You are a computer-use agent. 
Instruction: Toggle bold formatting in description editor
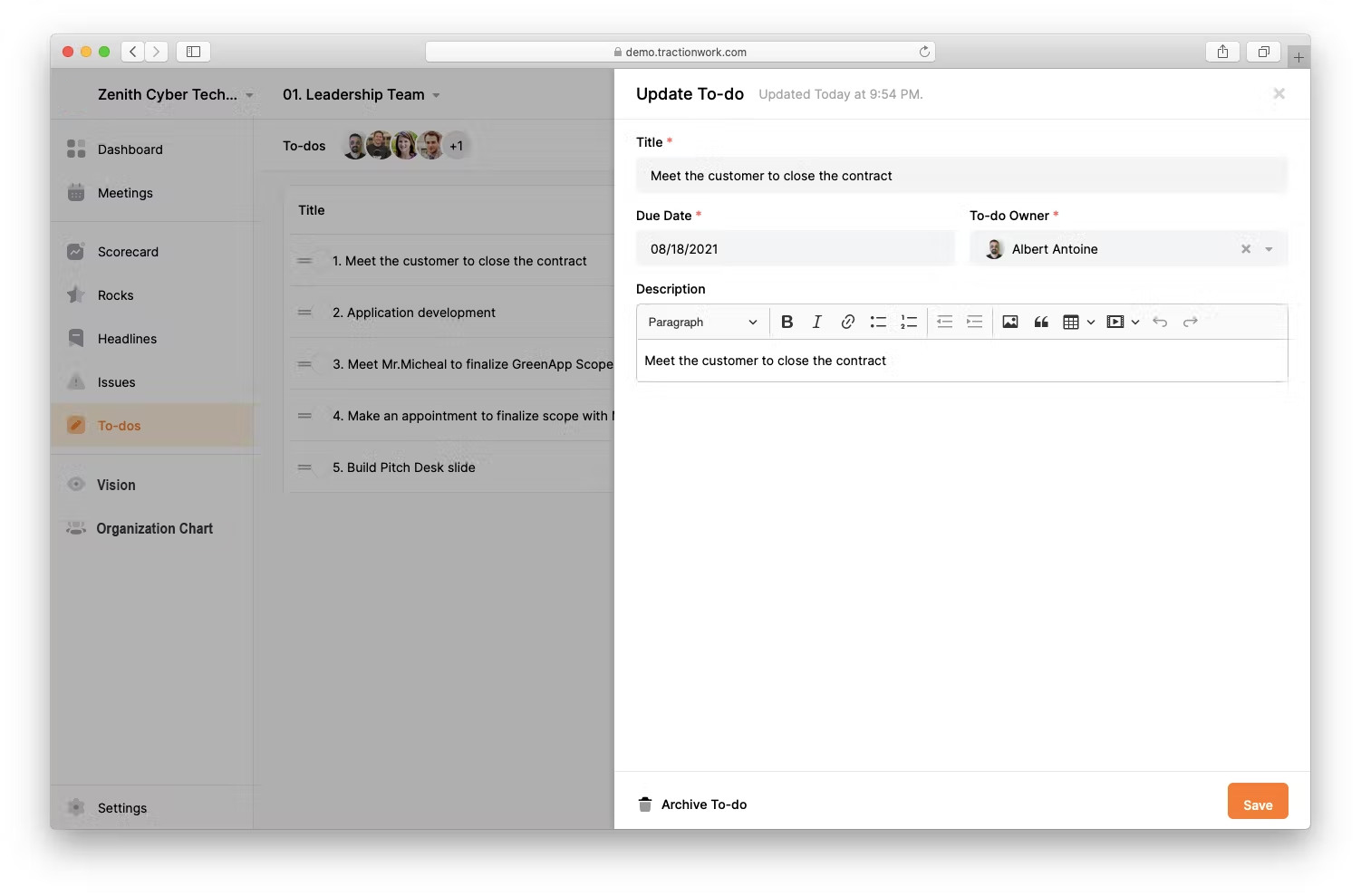787,322
